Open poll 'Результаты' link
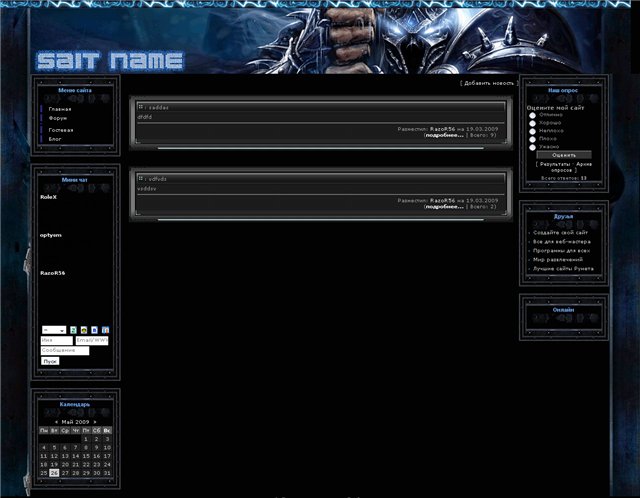 coord(554,164)
